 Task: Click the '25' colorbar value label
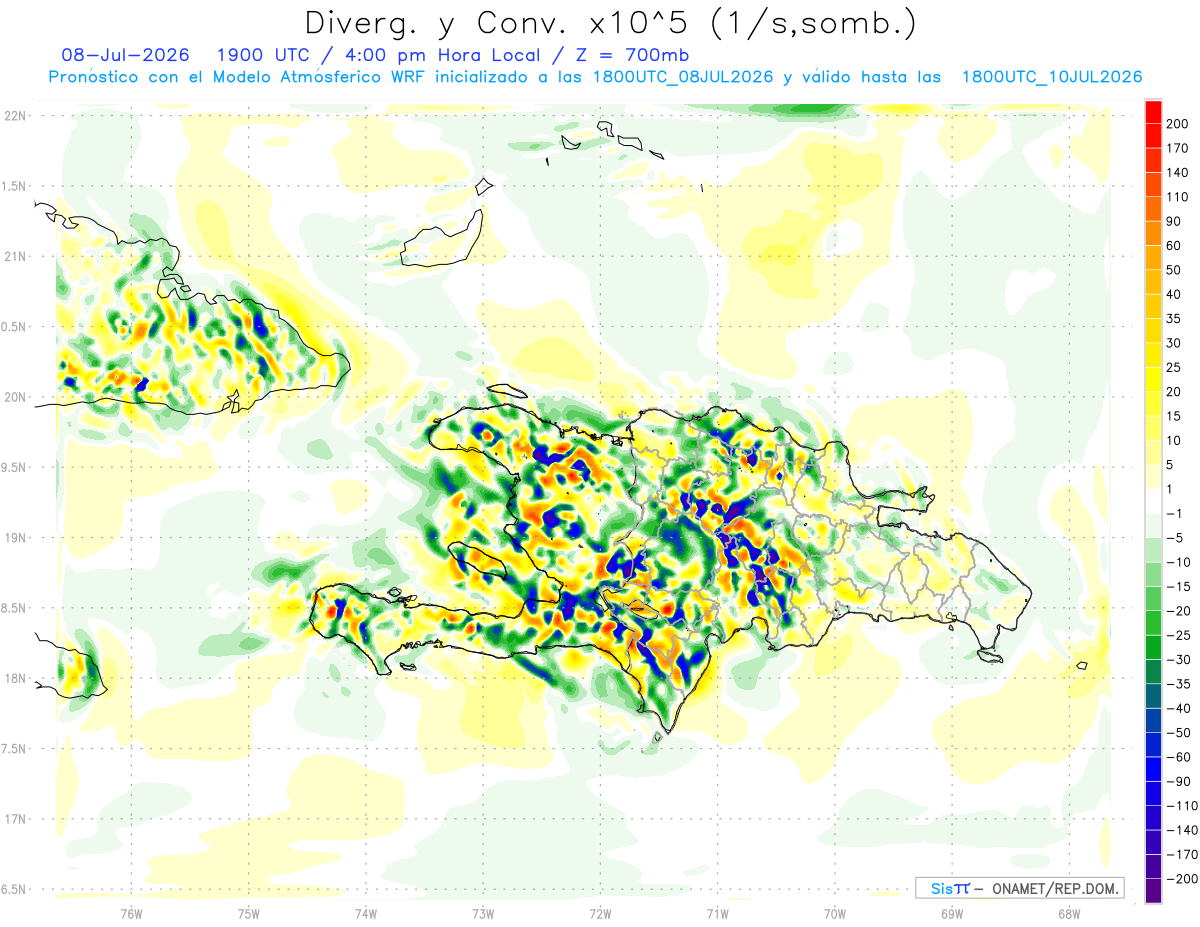coord(1174,367)
